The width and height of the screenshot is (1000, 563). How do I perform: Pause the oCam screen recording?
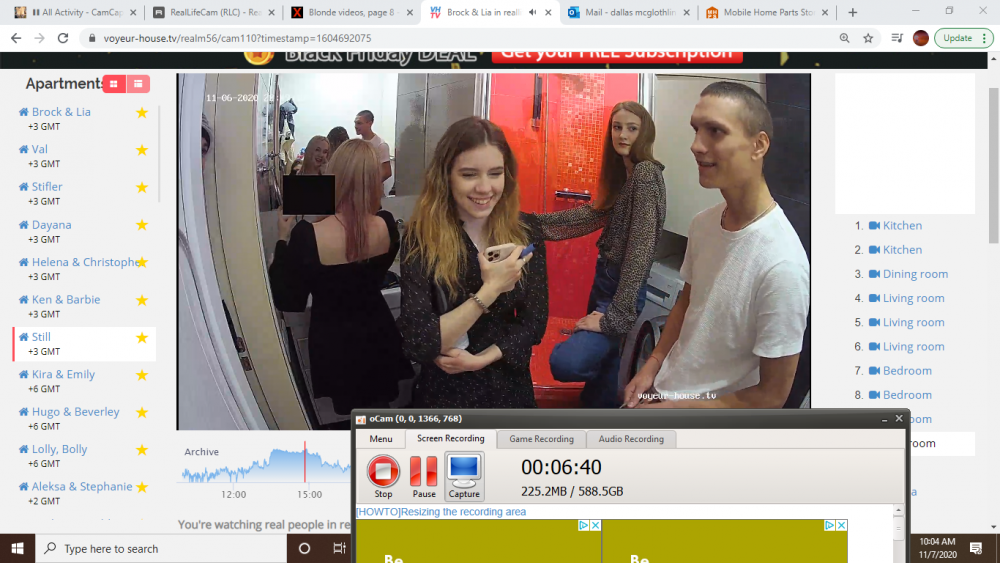pyautogui.click(x=424, y=475)
